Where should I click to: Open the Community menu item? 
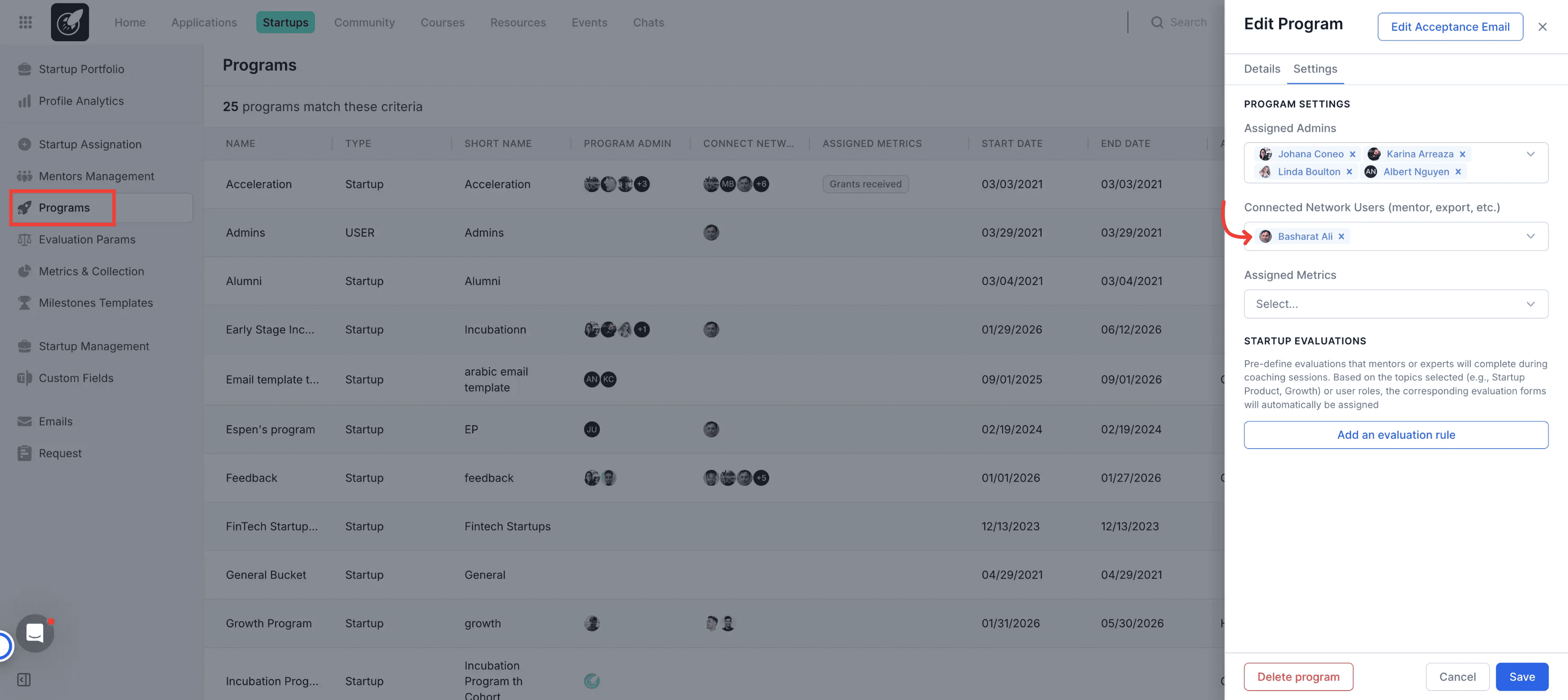(364, 22)
